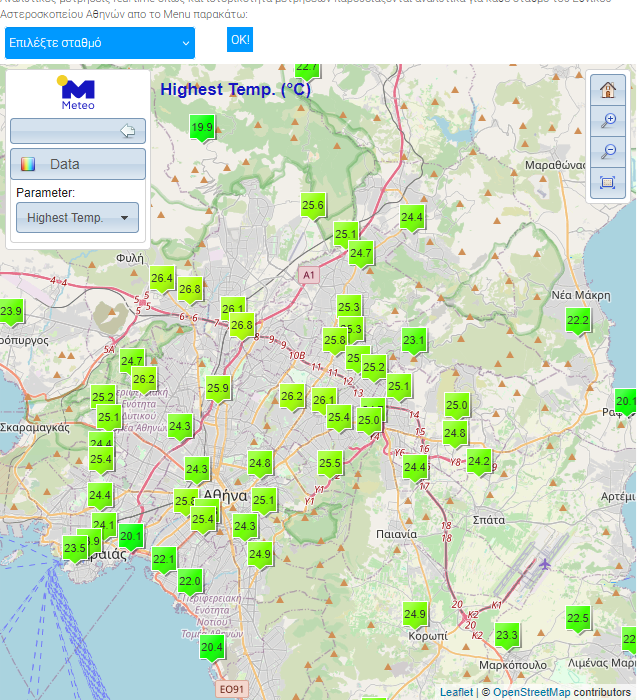Image resolution: width=637 pixels, height=700 pixels.
Task: Click the 24.7 marker near A1 highway
Action: 361,254
